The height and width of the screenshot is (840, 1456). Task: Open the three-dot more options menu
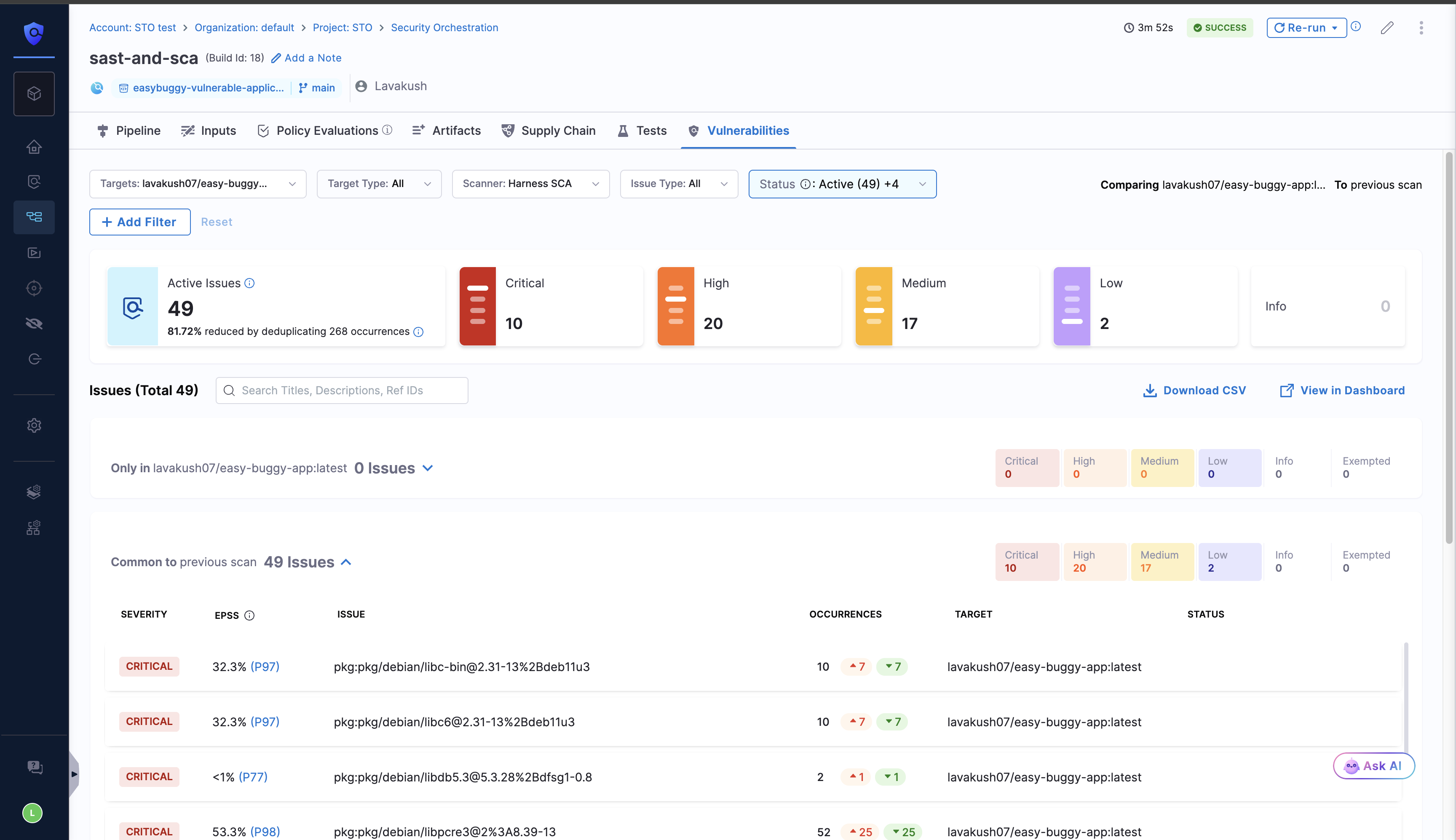[x=1421, y=28]
